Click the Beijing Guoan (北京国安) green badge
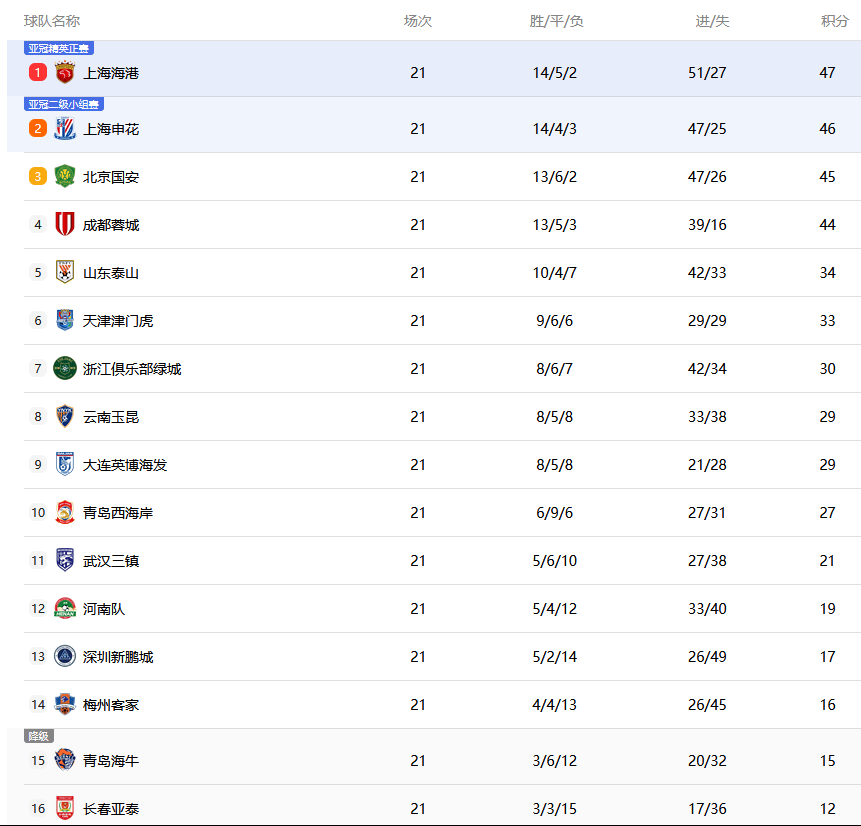Image resolution: width=861 pixels, height=826 pixels. pos(65,177)
